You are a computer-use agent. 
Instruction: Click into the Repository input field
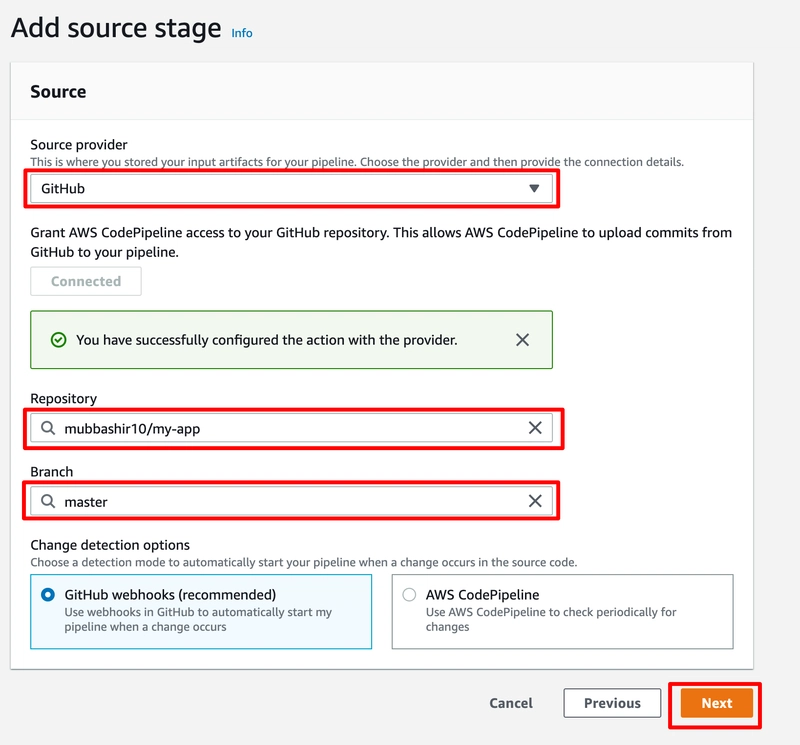coord(290,428)
